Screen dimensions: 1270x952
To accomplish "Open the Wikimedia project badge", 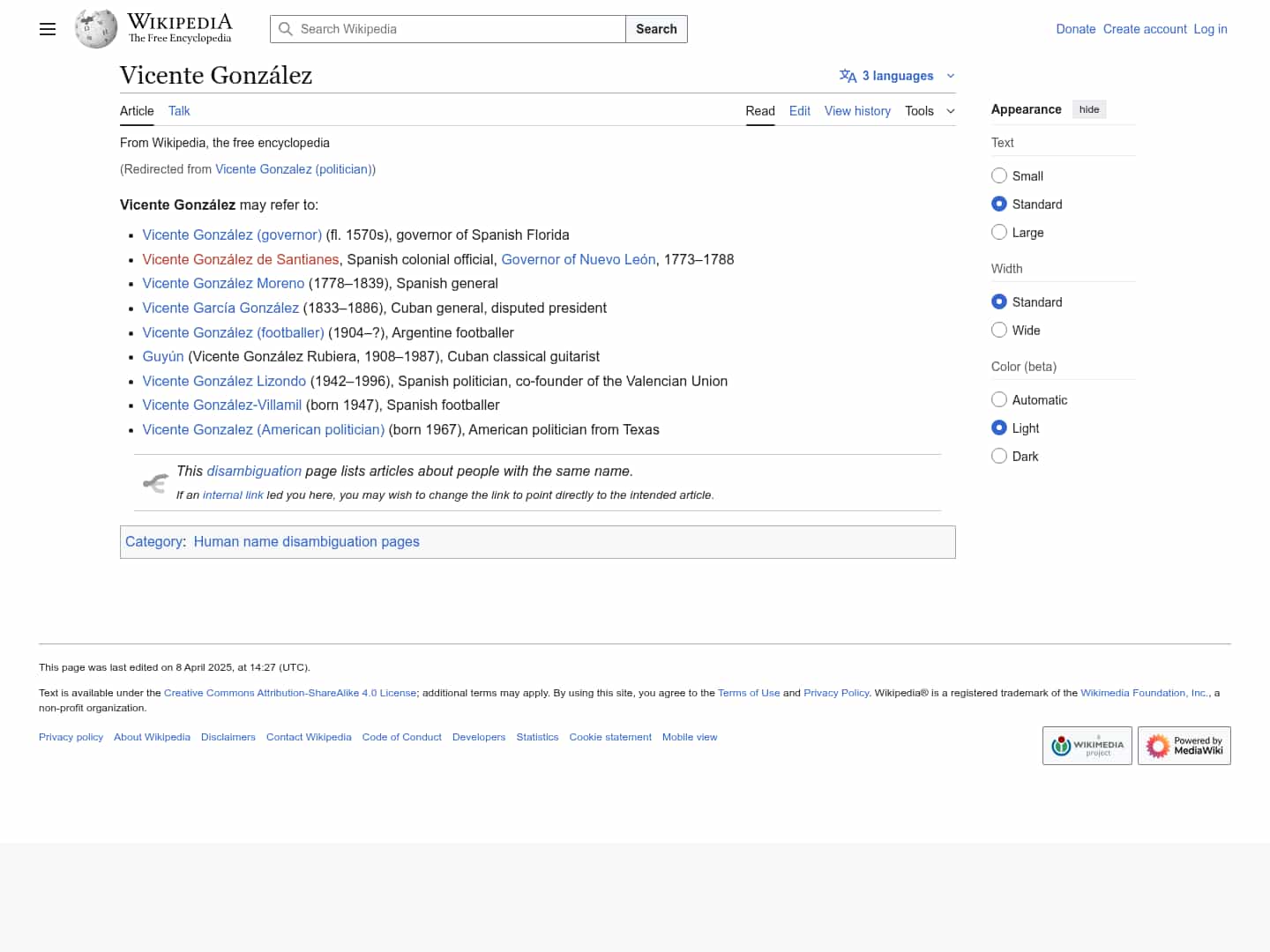I will coord(1087,746).
